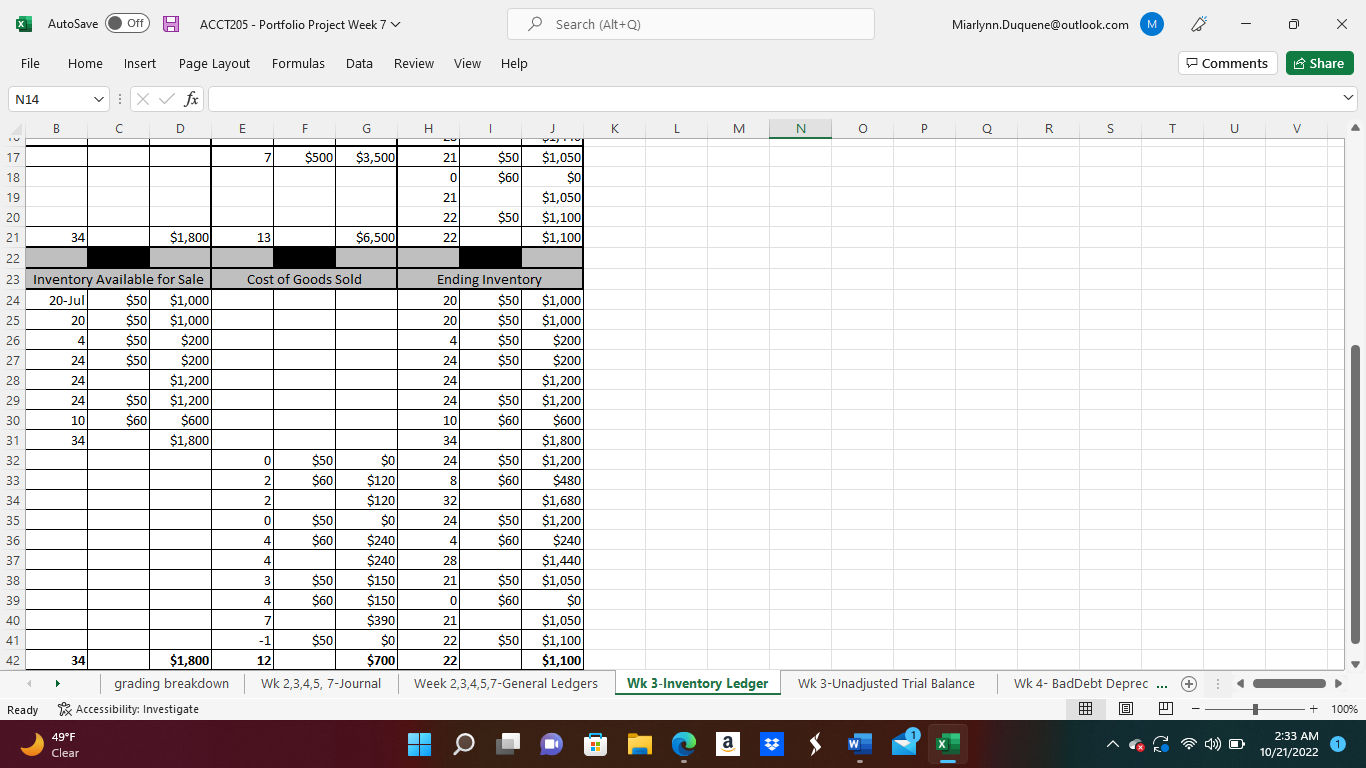Open the grading breakdown sheet tab
The width and height of the screenshot is (1366, 768).
coord(171,683)
